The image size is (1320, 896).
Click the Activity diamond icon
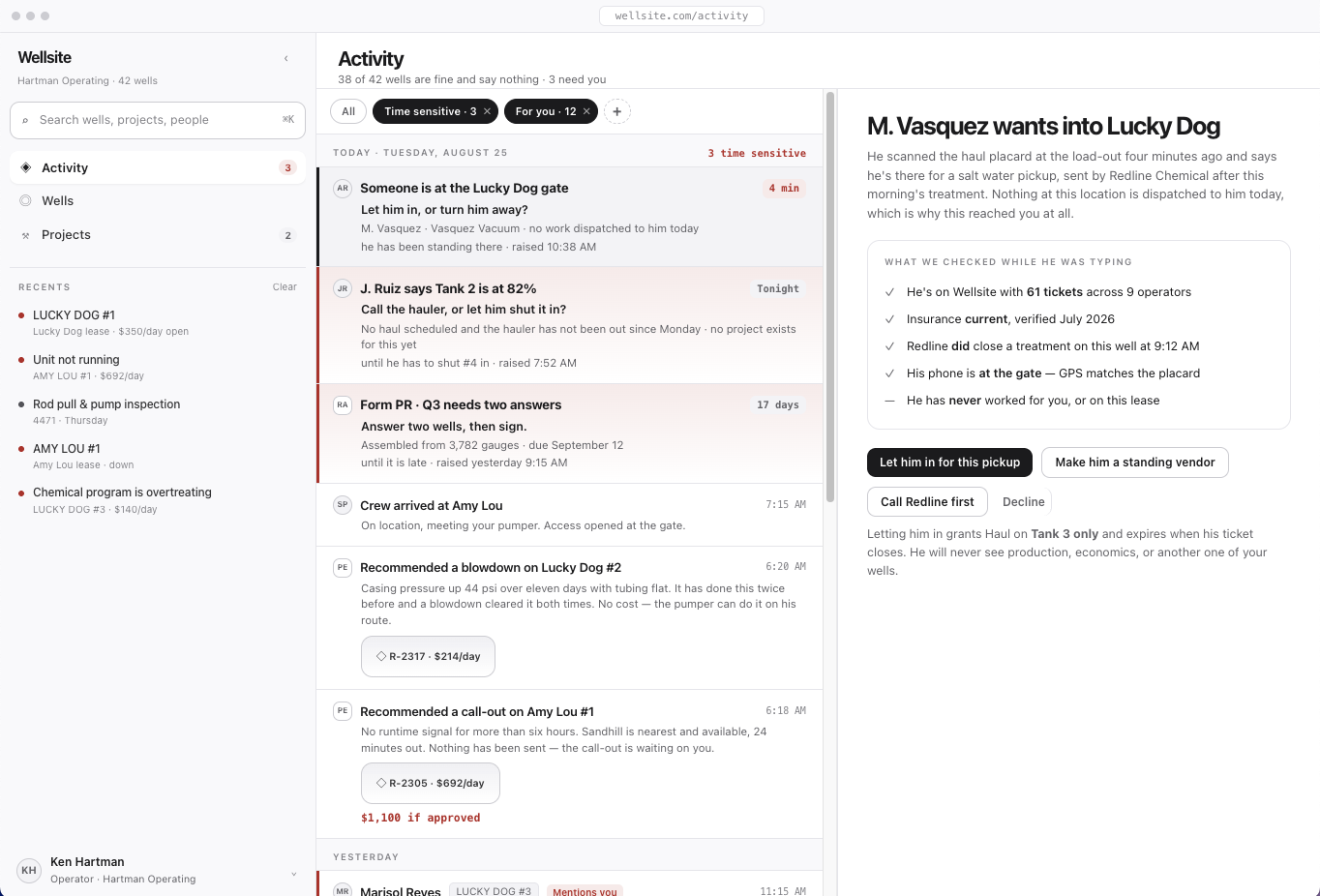pos(26,167)
